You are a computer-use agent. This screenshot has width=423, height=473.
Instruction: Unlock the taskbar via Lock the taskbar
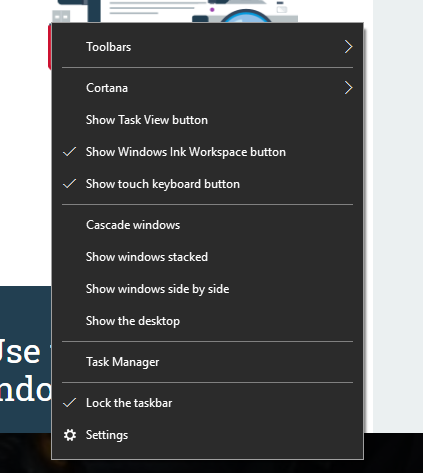[x=207, y=403]
